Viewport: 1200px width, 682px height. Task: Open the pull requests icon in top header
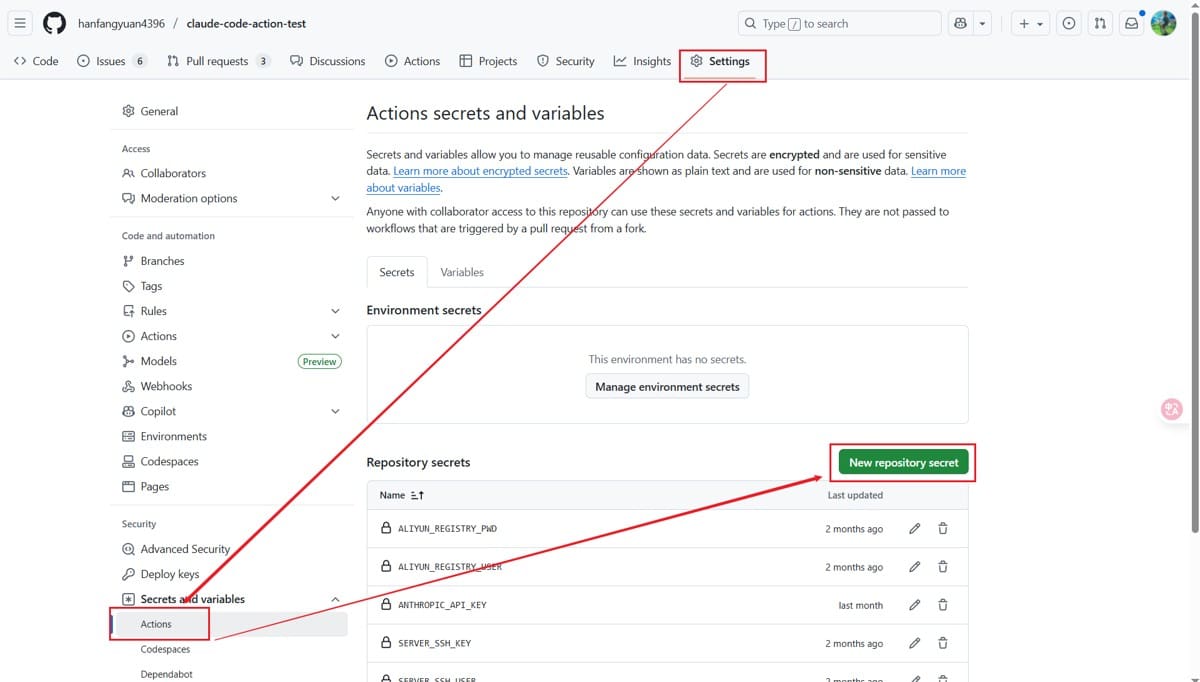point(1100,23)
